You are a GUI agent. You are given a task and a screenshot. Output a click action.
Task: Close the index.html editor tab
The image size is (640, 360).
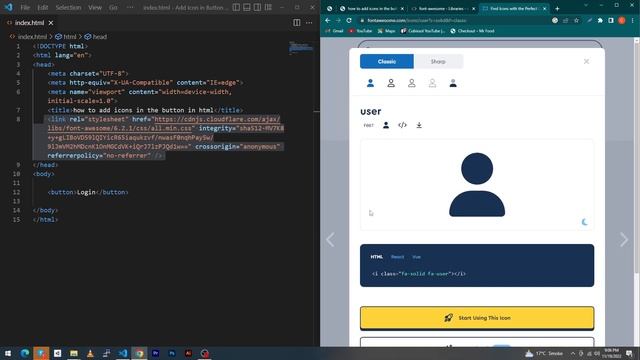[x=51, y=23]
